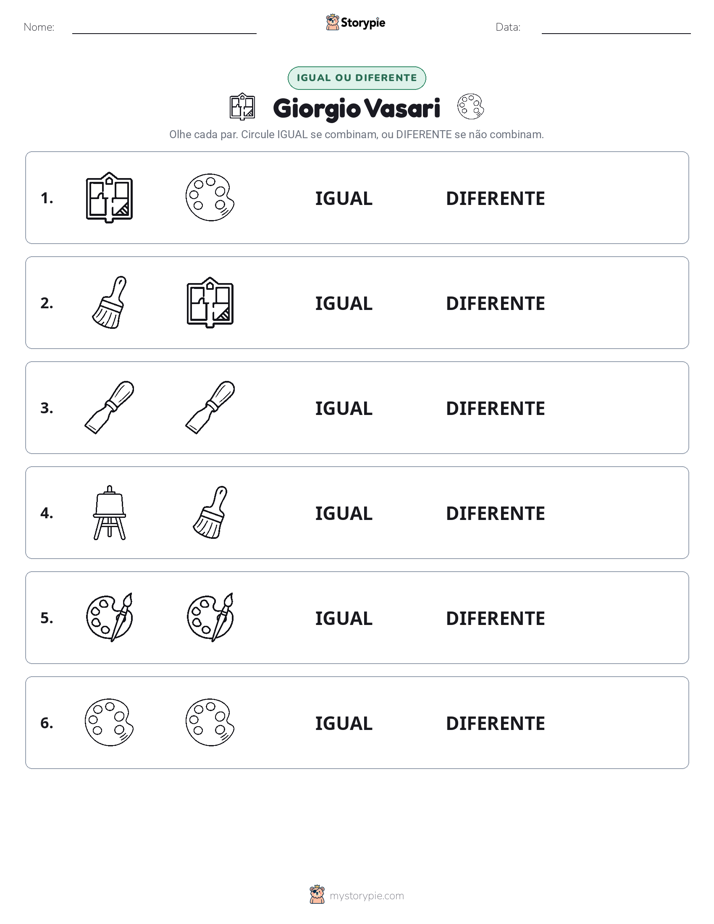
Task: Click the Storypie logo at top
Action: click(x=355, y=22)
